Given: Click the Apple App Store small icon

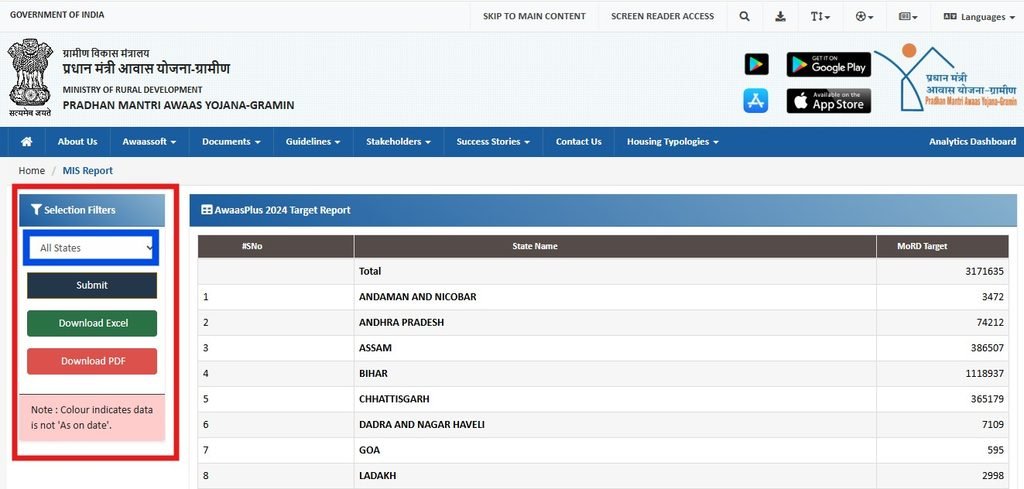Looking at the screenshot, I should click(x=756, y=101).
